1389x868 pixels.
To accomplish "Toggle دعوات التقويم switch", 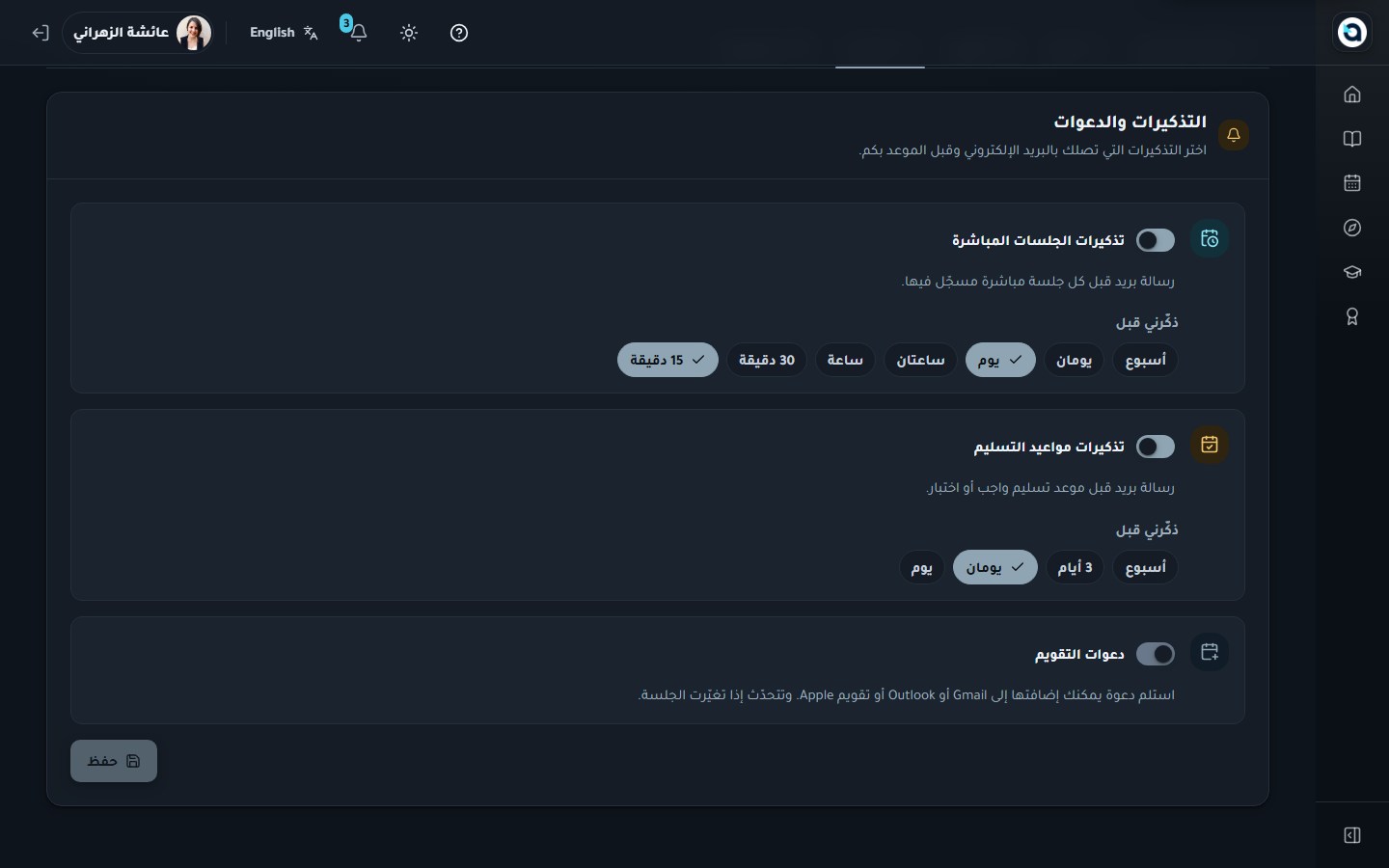I will click(x=1156, y=654).
